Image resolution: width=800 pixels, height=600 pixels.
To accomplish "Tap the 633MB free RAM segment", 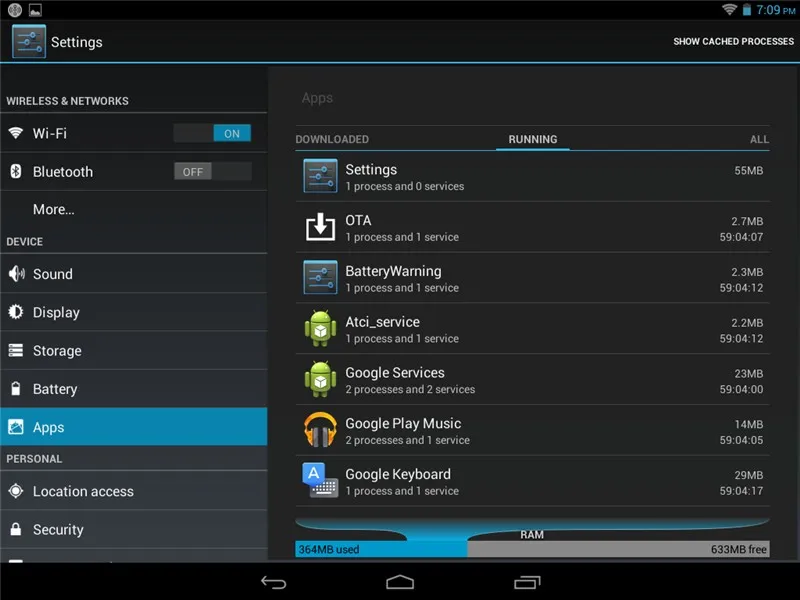I will (618, 549).
